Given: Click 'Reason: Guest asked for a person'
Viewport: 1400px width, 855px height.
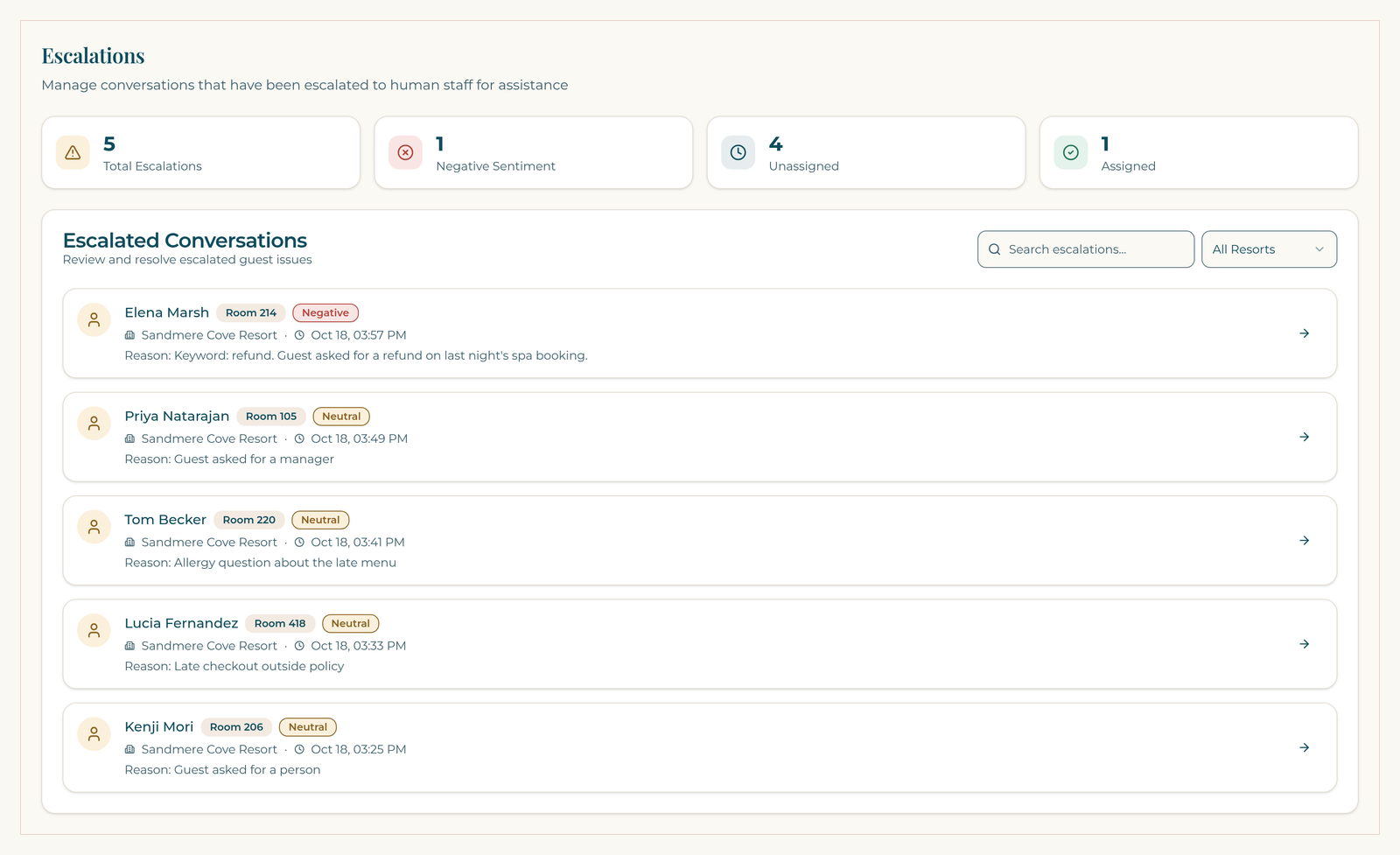Looking at the screenshot, I should point(222,770).
